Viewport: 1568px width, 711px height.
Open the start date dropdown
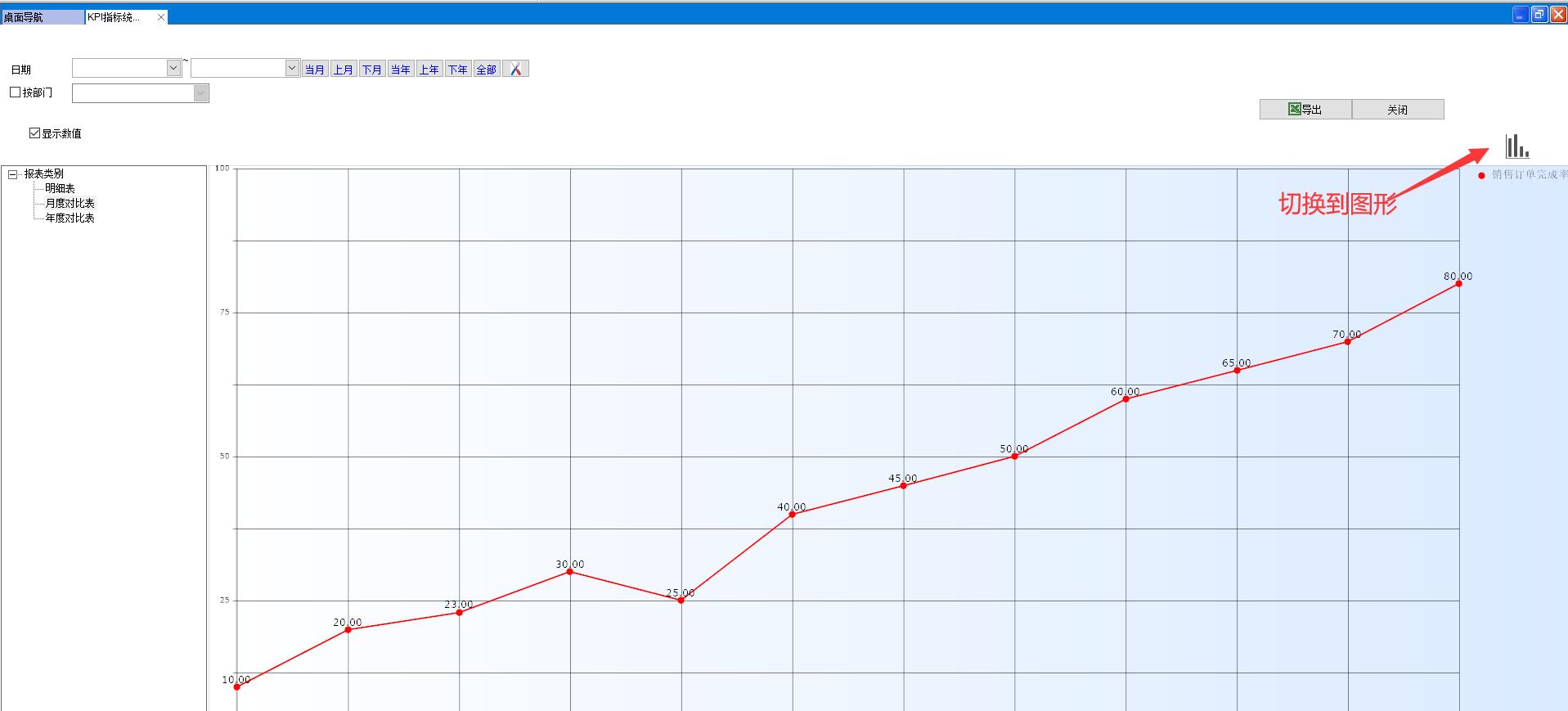coord(173,69)
